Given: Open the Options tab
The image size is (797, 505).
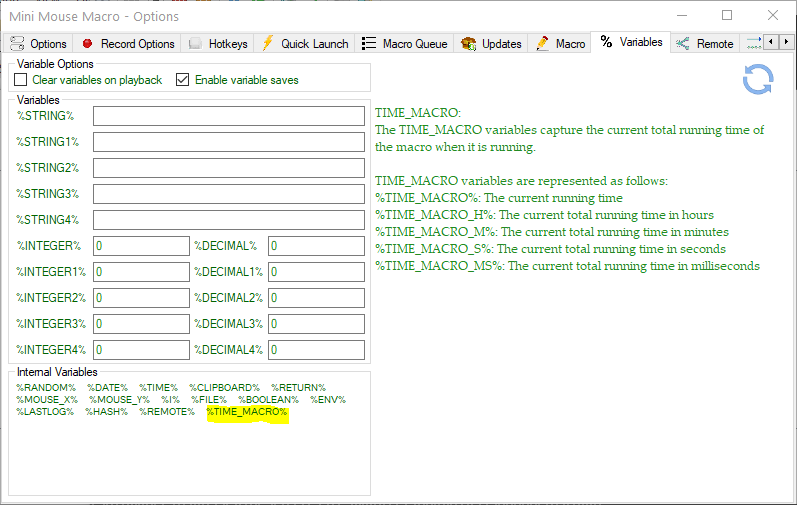Looking at the screenshot, I should coord(38,44).
